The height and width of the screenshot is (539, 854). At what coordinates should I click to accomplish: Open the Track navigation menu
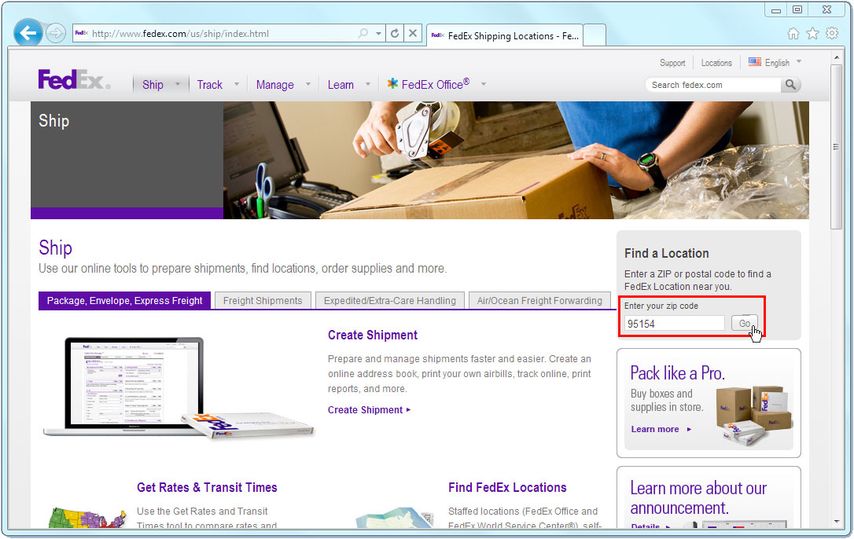(x=210, y=85)
